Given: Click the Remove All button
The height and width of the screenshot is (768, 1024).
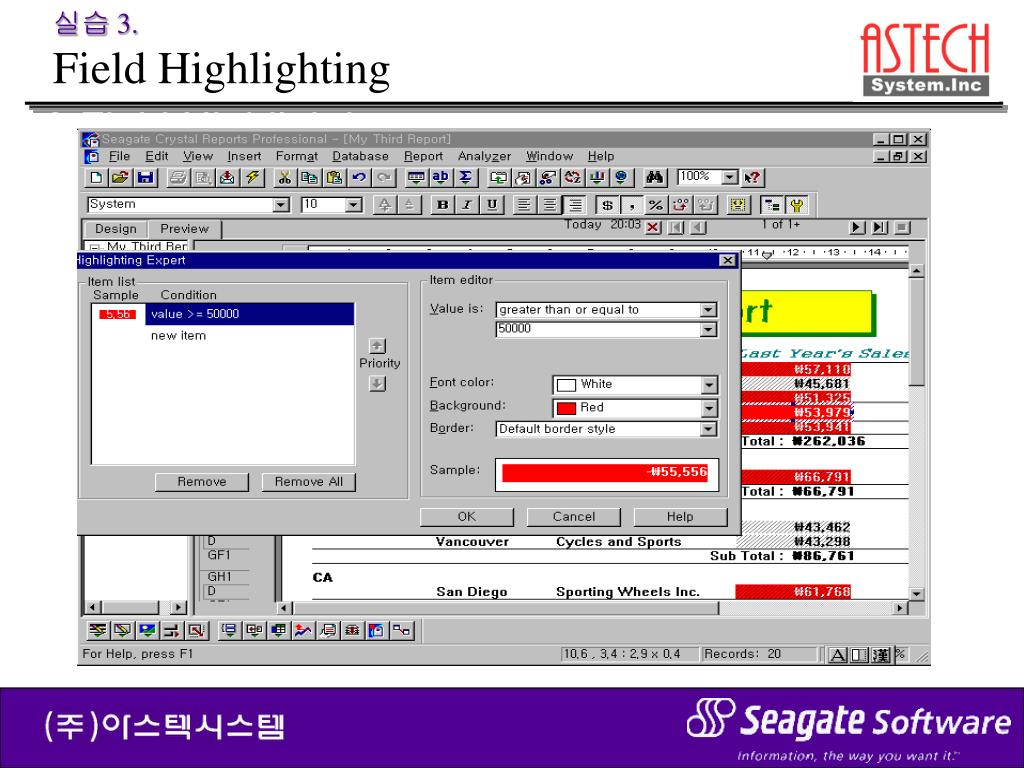Looking at the screenshot, I should click(x=308, y=481).
